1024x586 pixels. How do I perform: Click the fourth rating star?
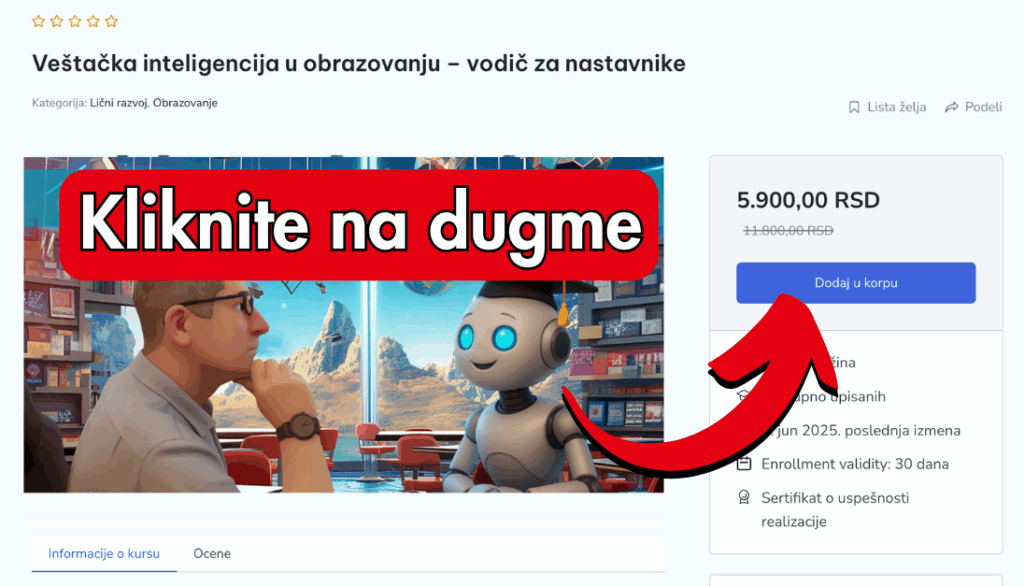click(x=93, y=22)
